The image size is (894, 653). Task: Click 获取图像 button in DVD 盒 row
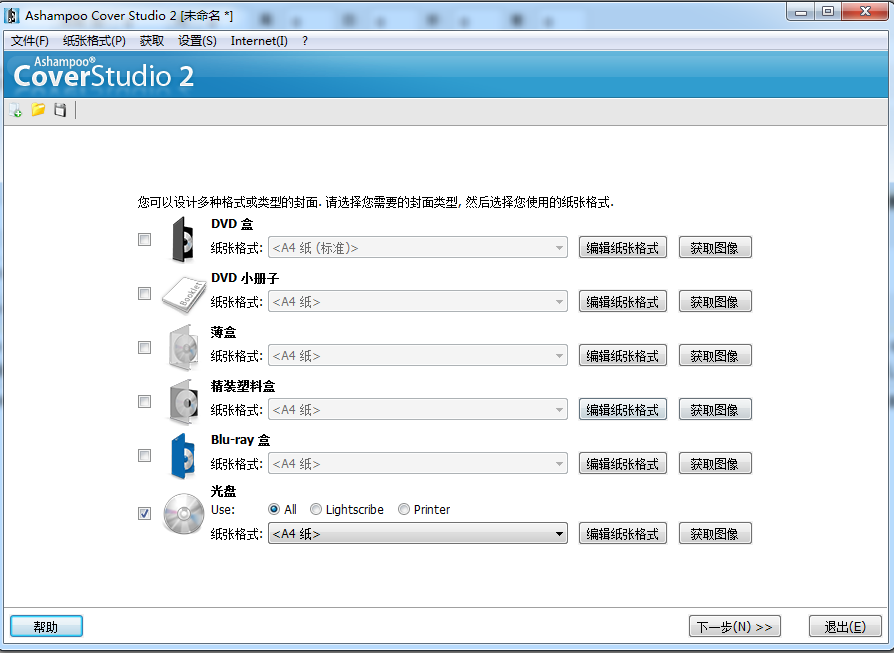[714, 248]
